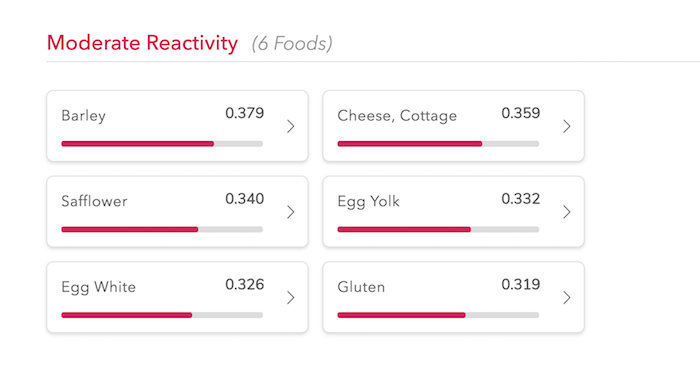700x368 pixels.
Task: Open Barley details via chevron arrow
Action: click(291, 126)
